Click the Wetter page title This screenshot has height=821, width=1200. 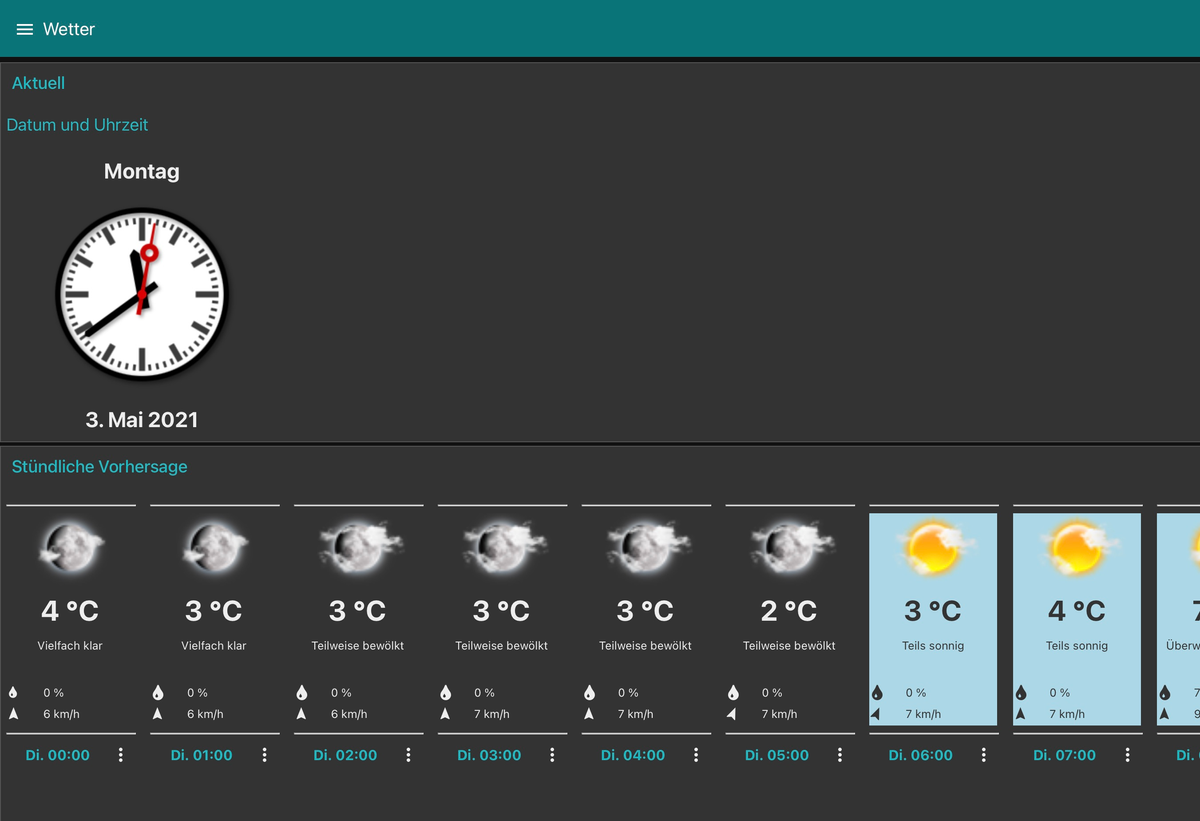tap(69, 30)
